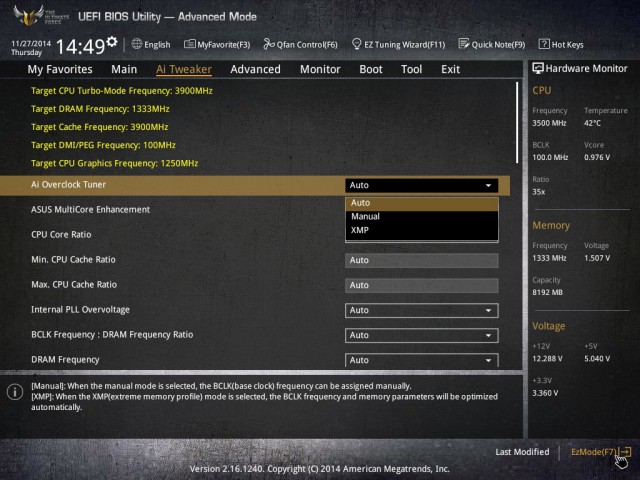Click Target DMI/PEG Frequency: 100MHz
Screen dimensions: 640x480
point(103,145)
